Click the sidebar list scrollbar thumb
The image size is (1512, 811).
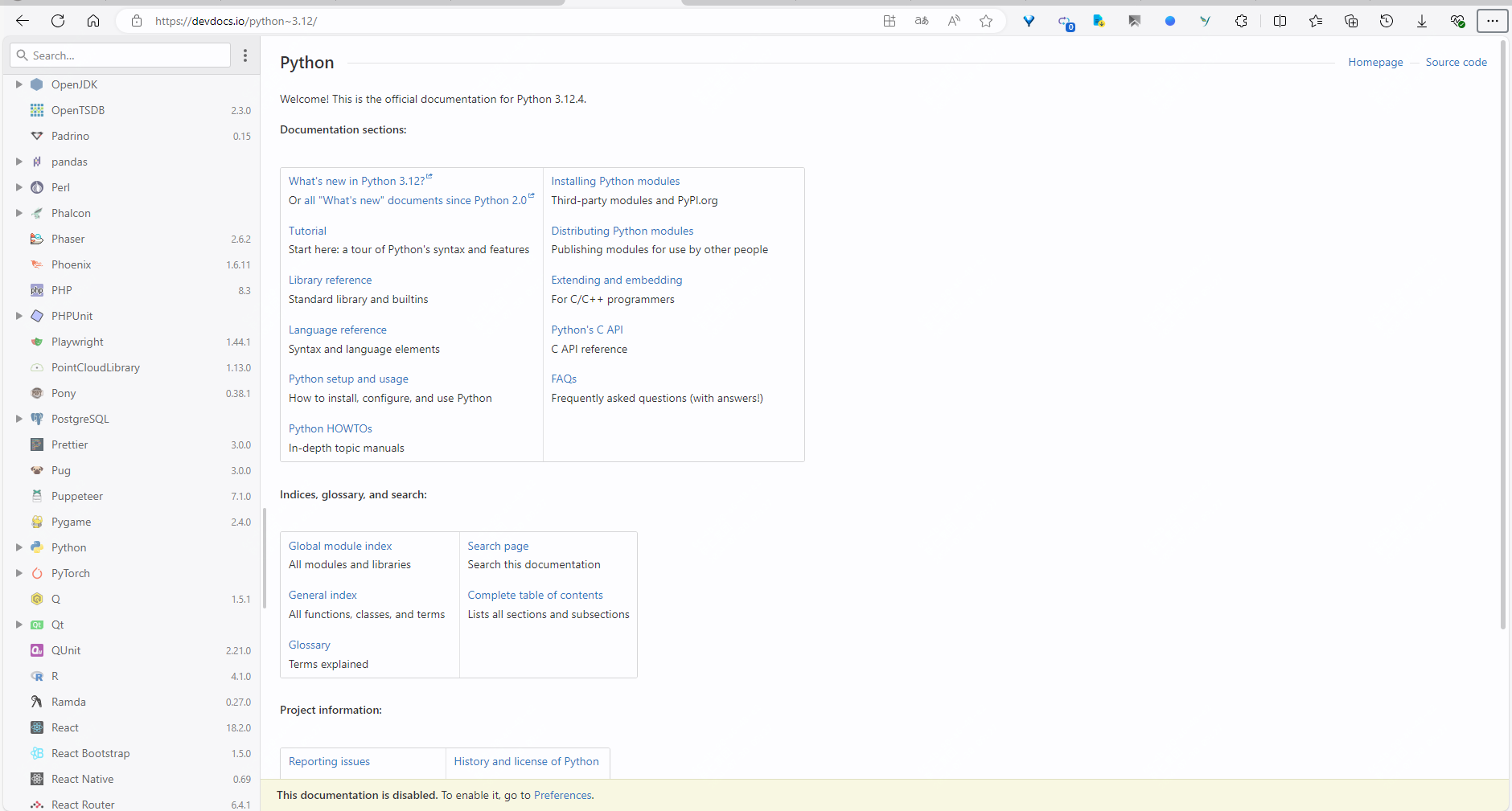(x=264, y=558)
